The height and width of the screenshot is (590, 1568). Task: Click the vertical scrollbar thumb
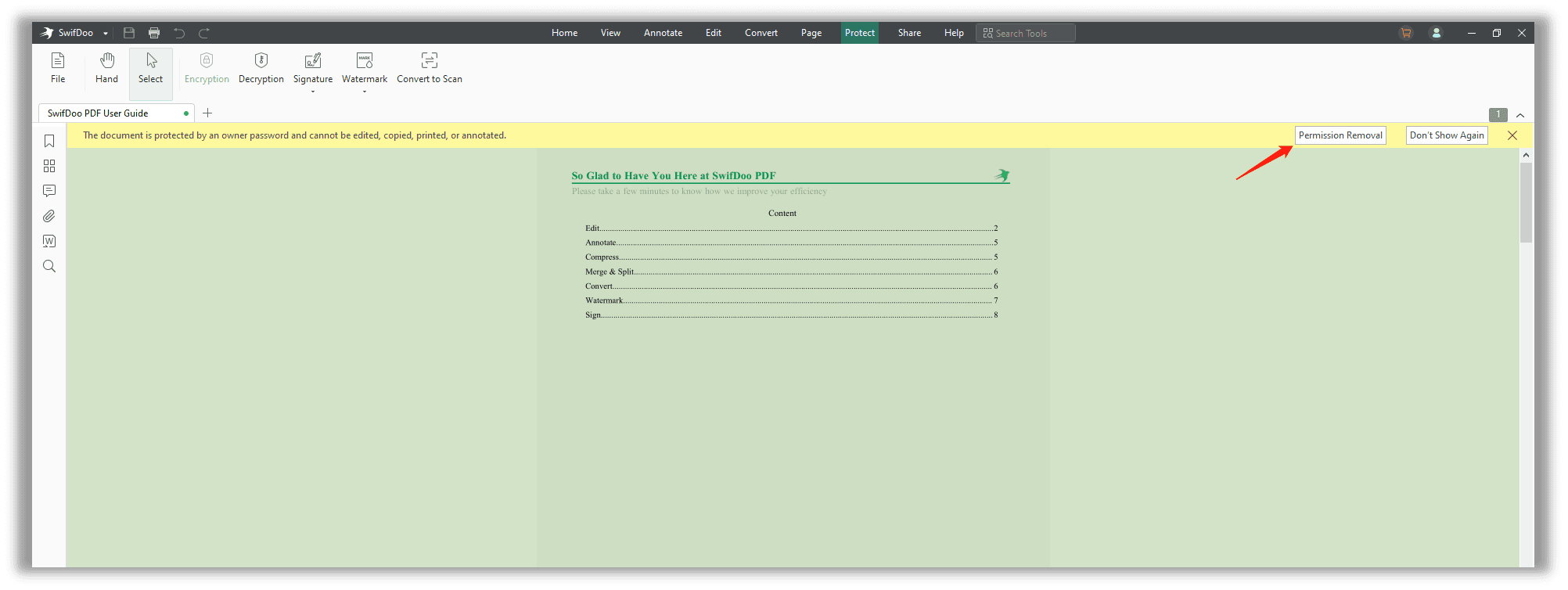coord(1526,203)
